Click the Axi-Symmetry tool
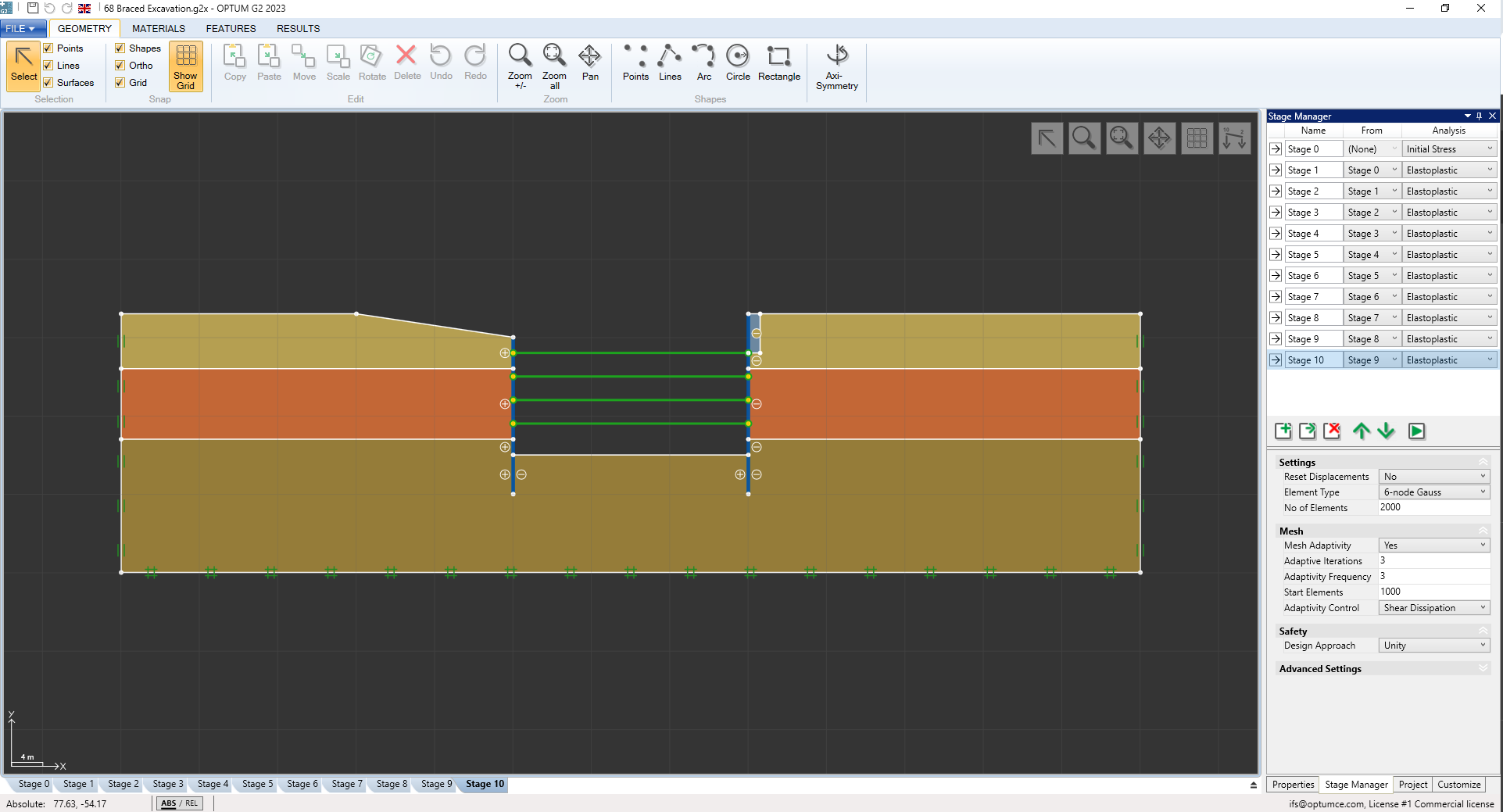The image size is (1503, 812). (837, 67)
